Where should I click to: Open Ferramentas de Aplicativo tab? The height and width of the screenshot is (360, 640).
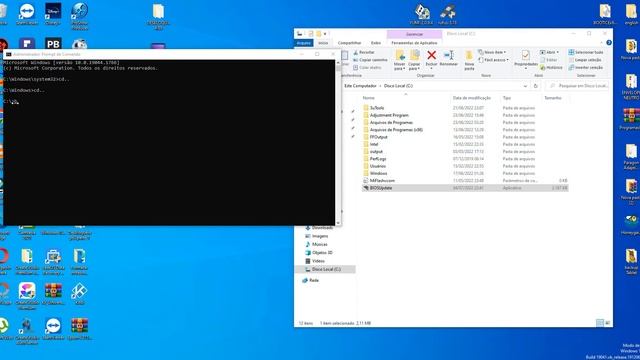[x=414, y=43]
